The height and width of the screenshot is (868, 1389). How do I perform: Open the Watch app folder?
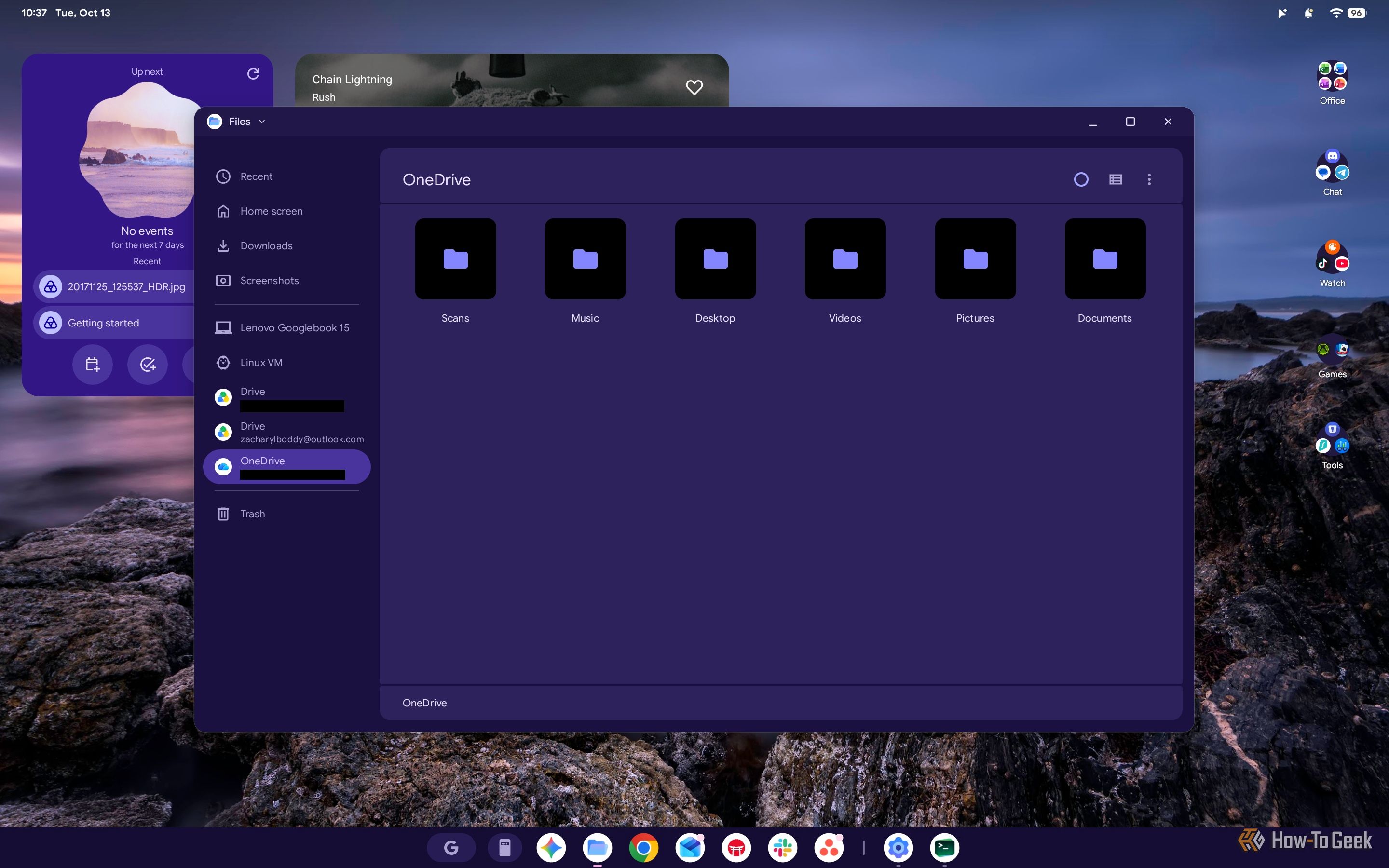1332,264
